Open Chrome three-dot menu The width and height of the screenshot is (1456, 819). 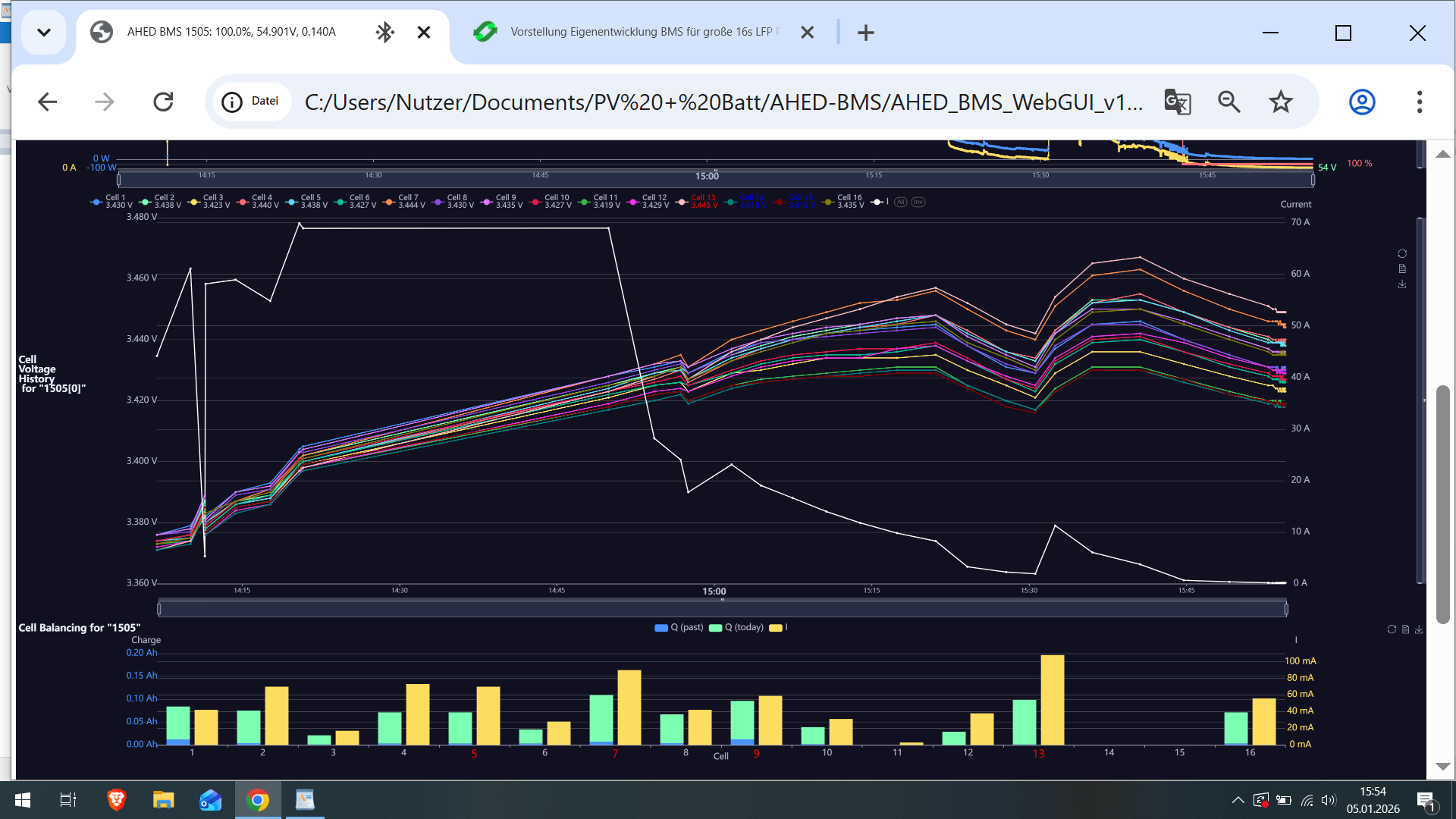(1419, 102)
